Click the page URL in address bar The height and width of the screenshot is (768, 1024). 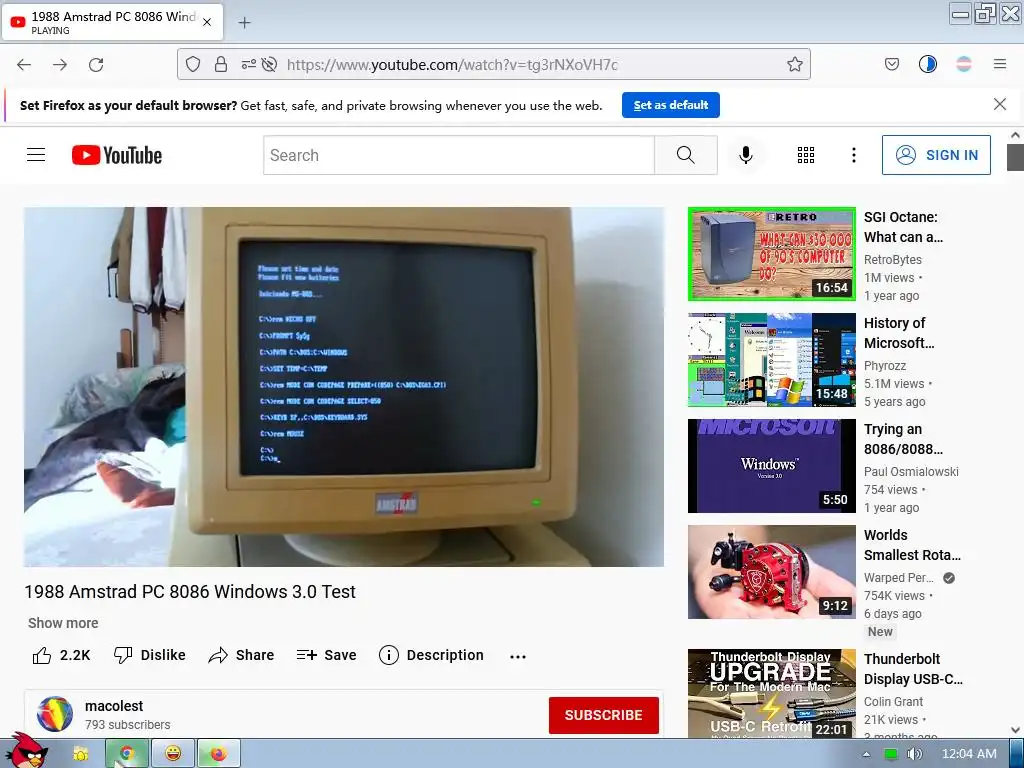coord(452,65)
